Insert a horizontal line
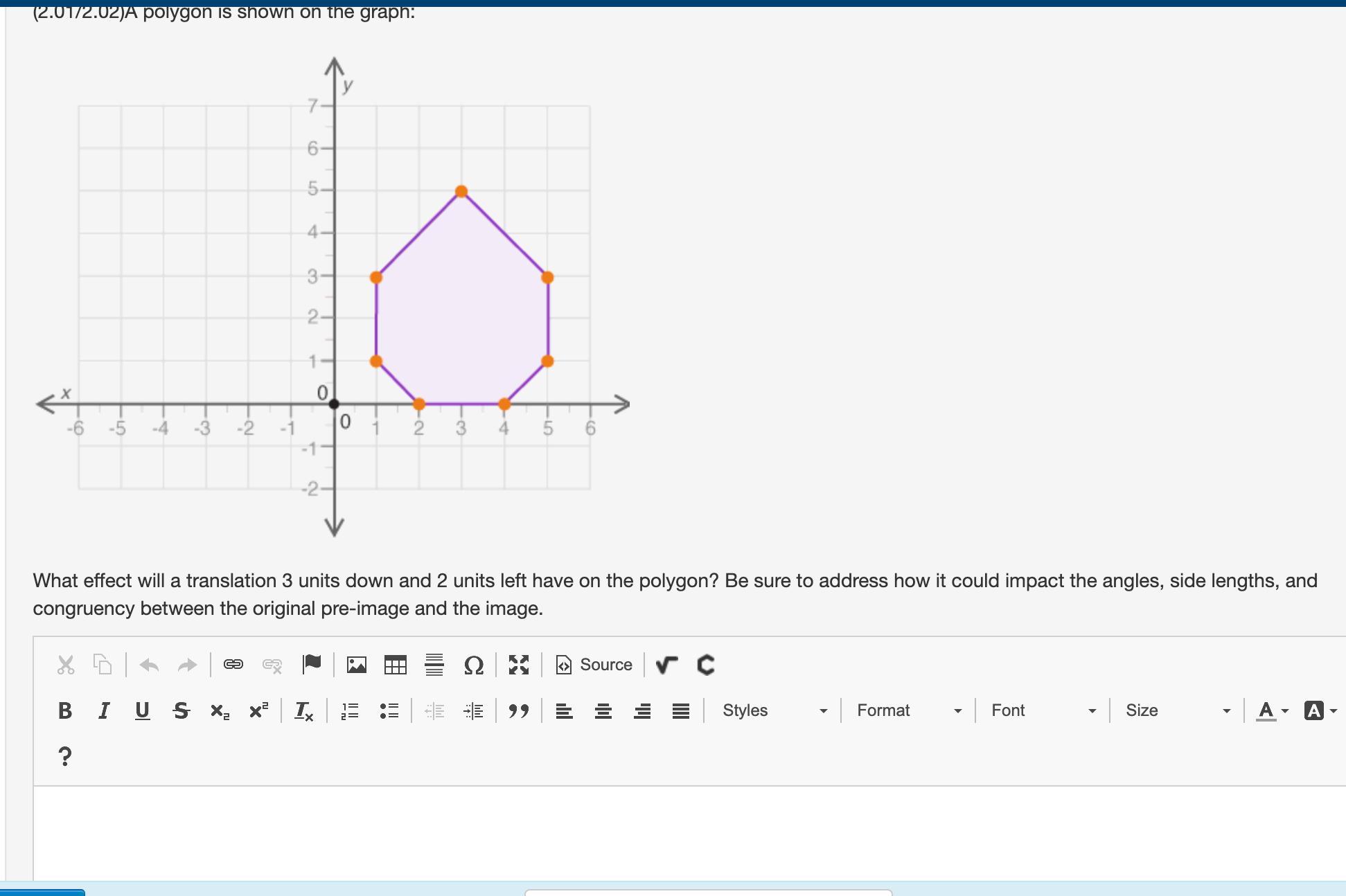The height and width of the screenshot is (896, 1346). tap(434, 665)
